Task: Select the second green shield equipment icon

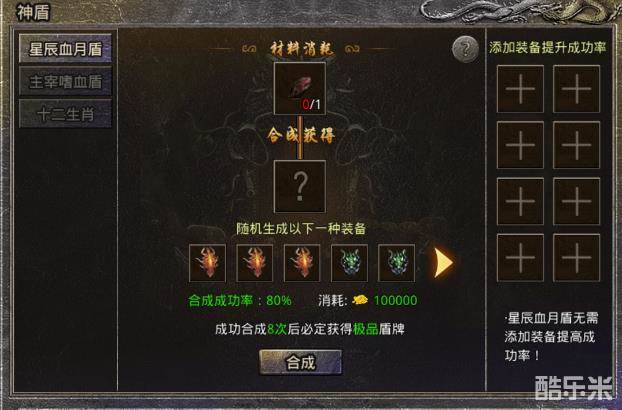Action: point(396,263)
